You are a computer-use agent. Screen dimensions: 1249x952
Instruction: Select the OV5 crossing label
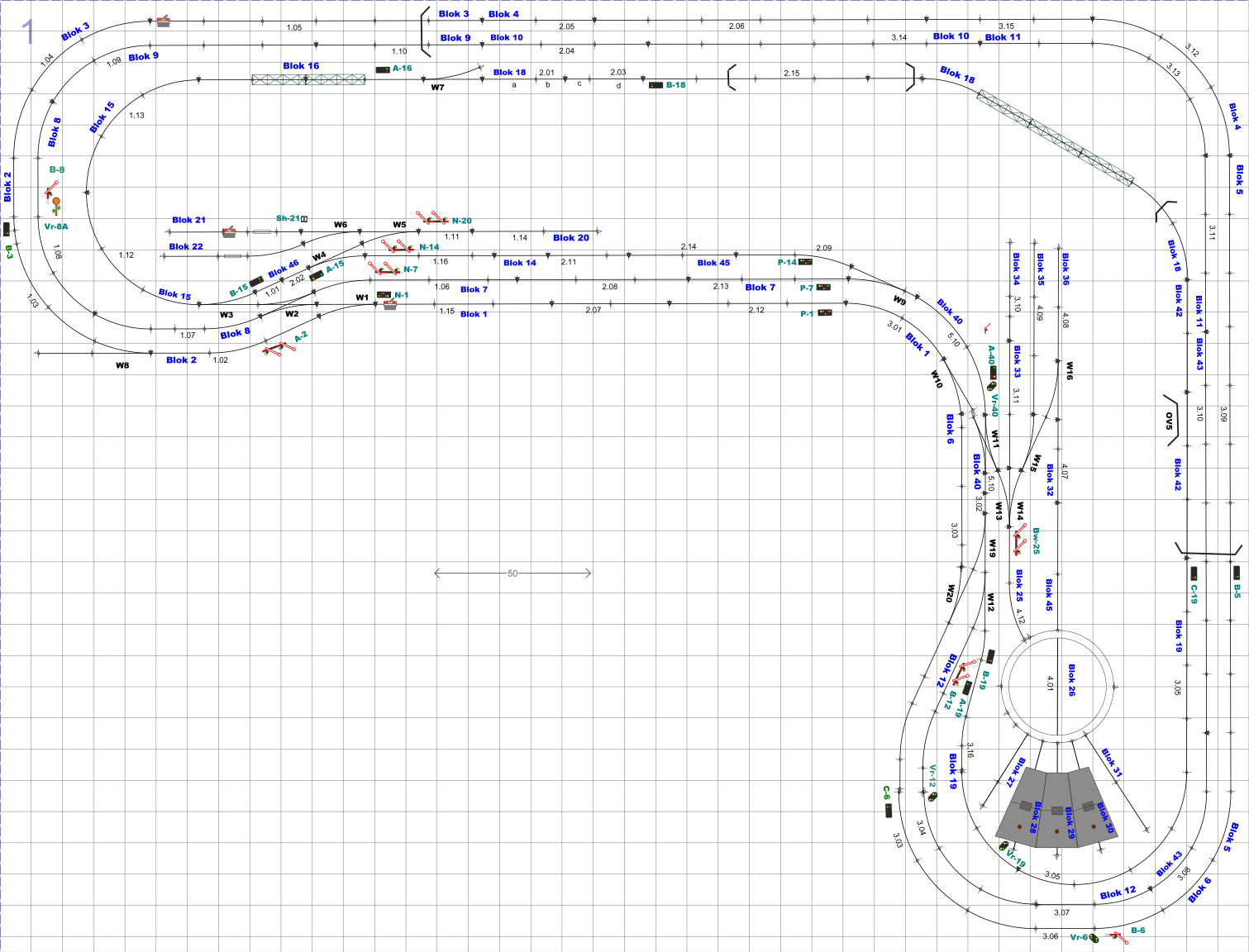[x=1169, y=421]
